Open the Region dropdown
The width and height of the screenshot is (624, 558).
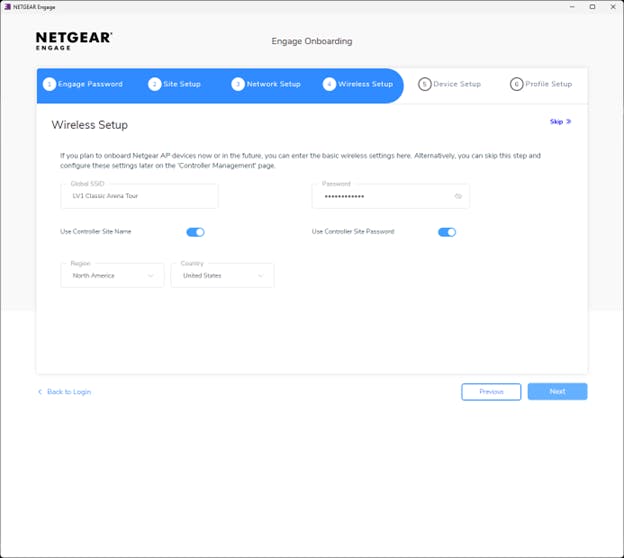(x=112, y=275)
